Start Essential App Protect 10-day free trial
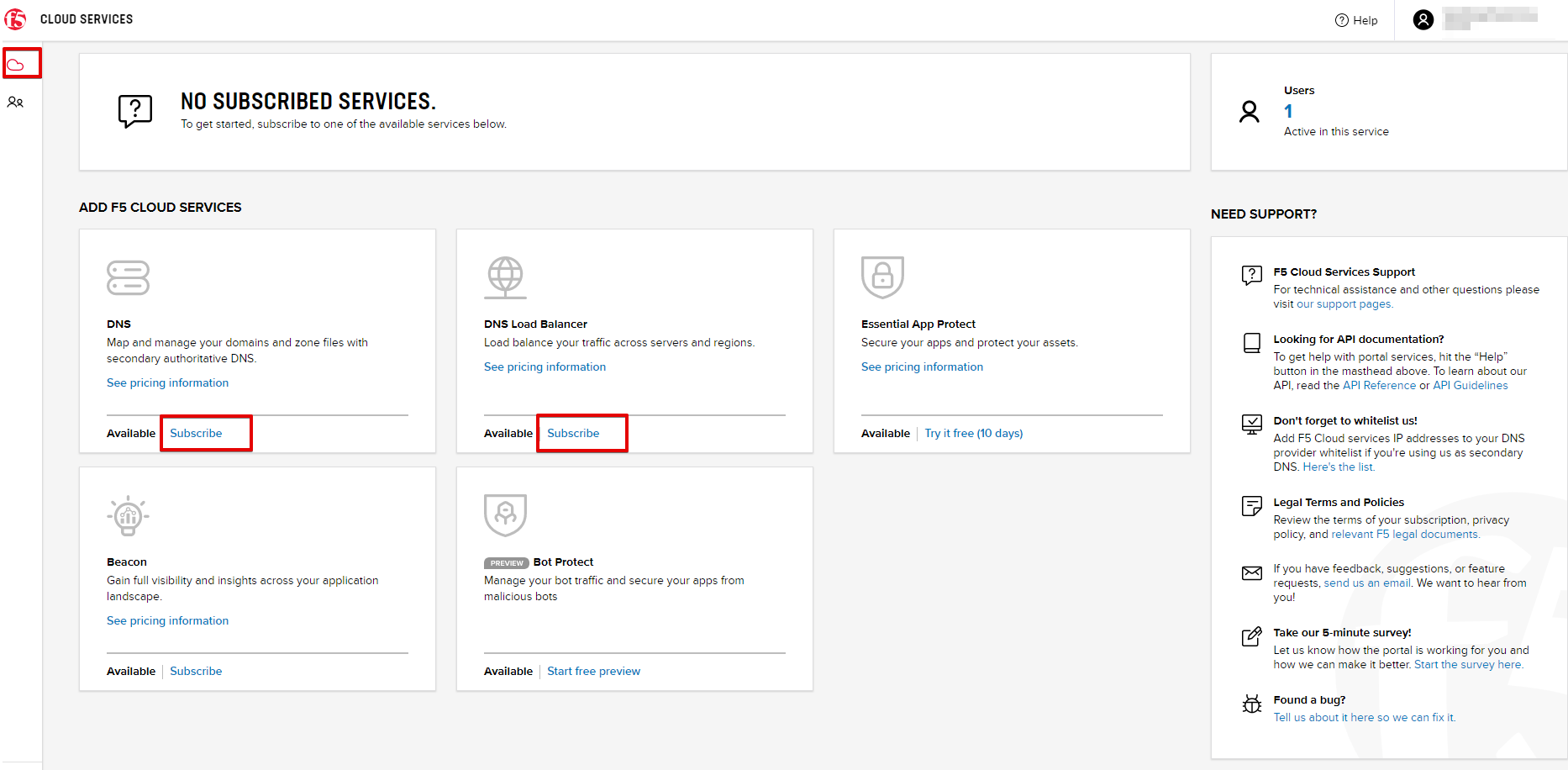Viewport: 1568px width, 770px height. point(974,433)
